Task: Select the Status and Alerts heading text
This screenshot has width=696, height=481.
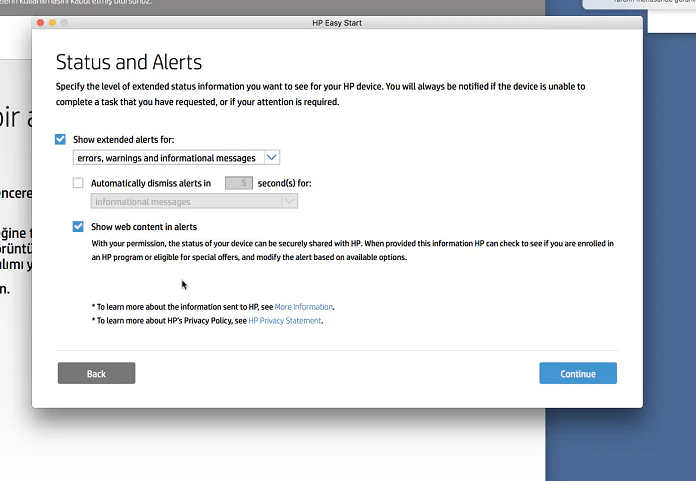Action: click(129, 62)
